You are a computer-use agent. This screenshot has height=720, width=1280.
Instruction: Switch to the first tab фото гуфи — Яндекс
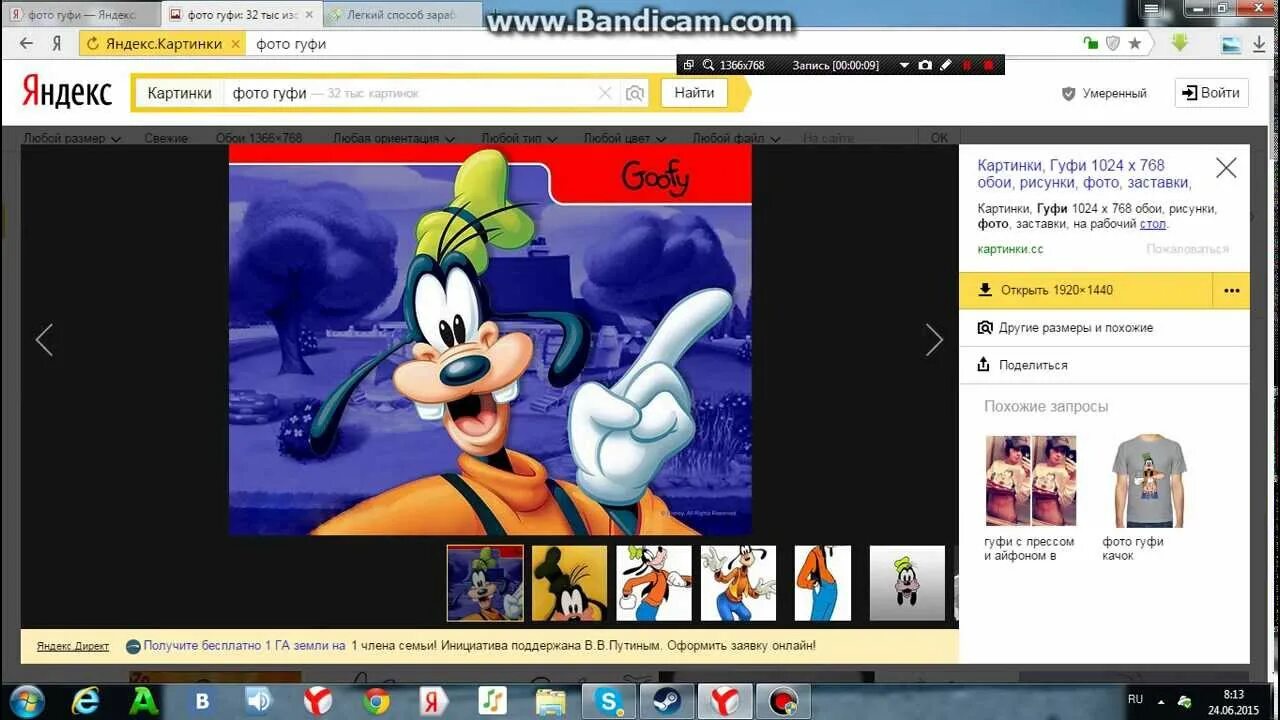point(83,15)
